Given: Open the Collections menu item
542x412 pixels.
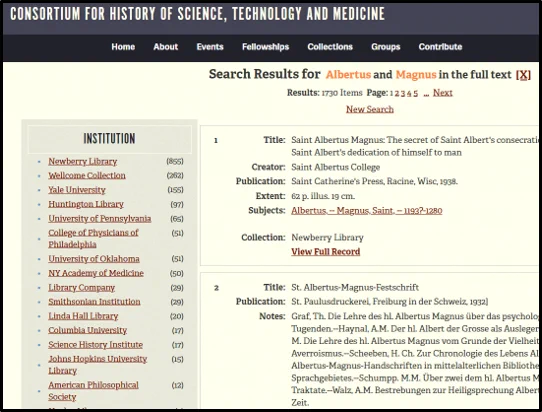Looking at the screenshot, I should [330, 47].
